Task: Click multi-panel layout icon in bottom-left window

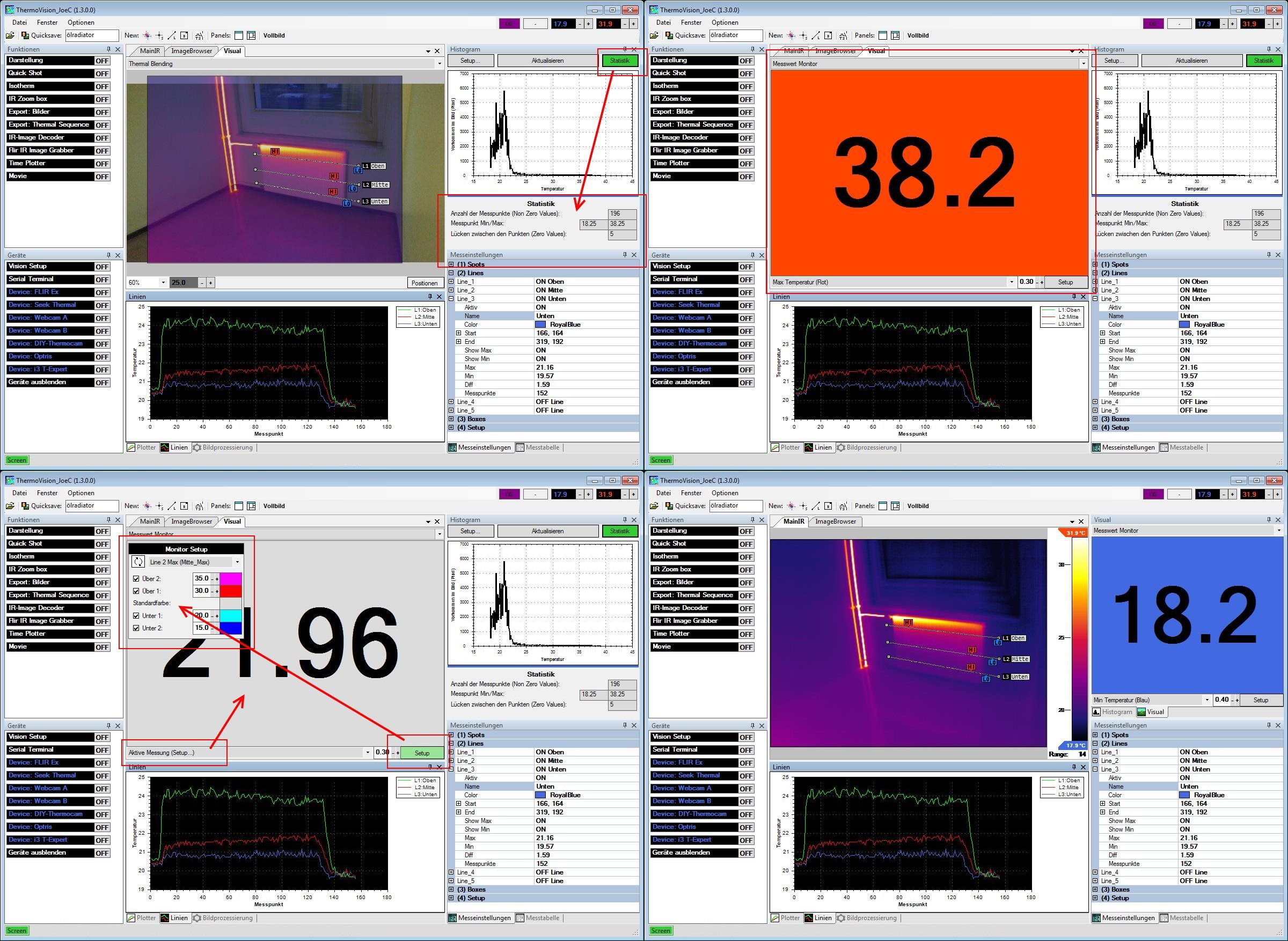Action: (251, 506)
